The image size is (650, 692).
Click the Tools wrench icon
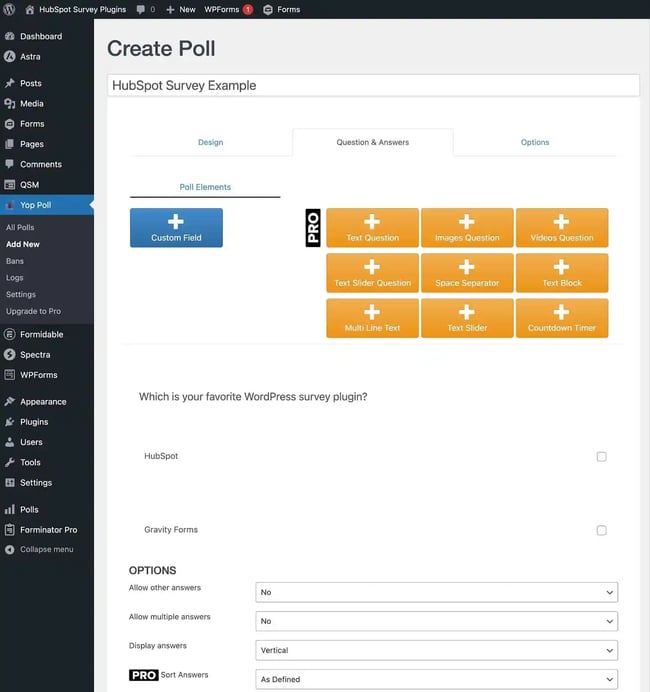pyautogui.click(x=10, y=462)
